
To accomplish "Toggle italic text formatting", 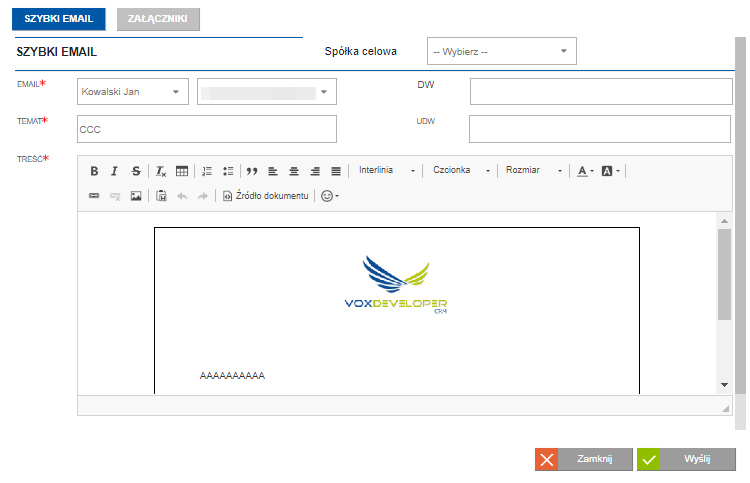I will point(114,171).
